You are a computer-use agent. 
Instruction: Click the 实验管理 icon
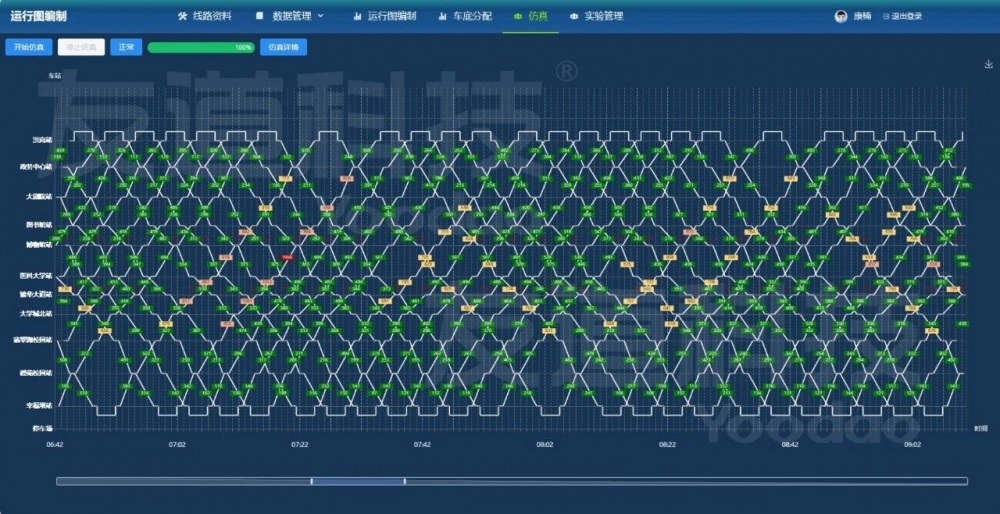[574, 16]
